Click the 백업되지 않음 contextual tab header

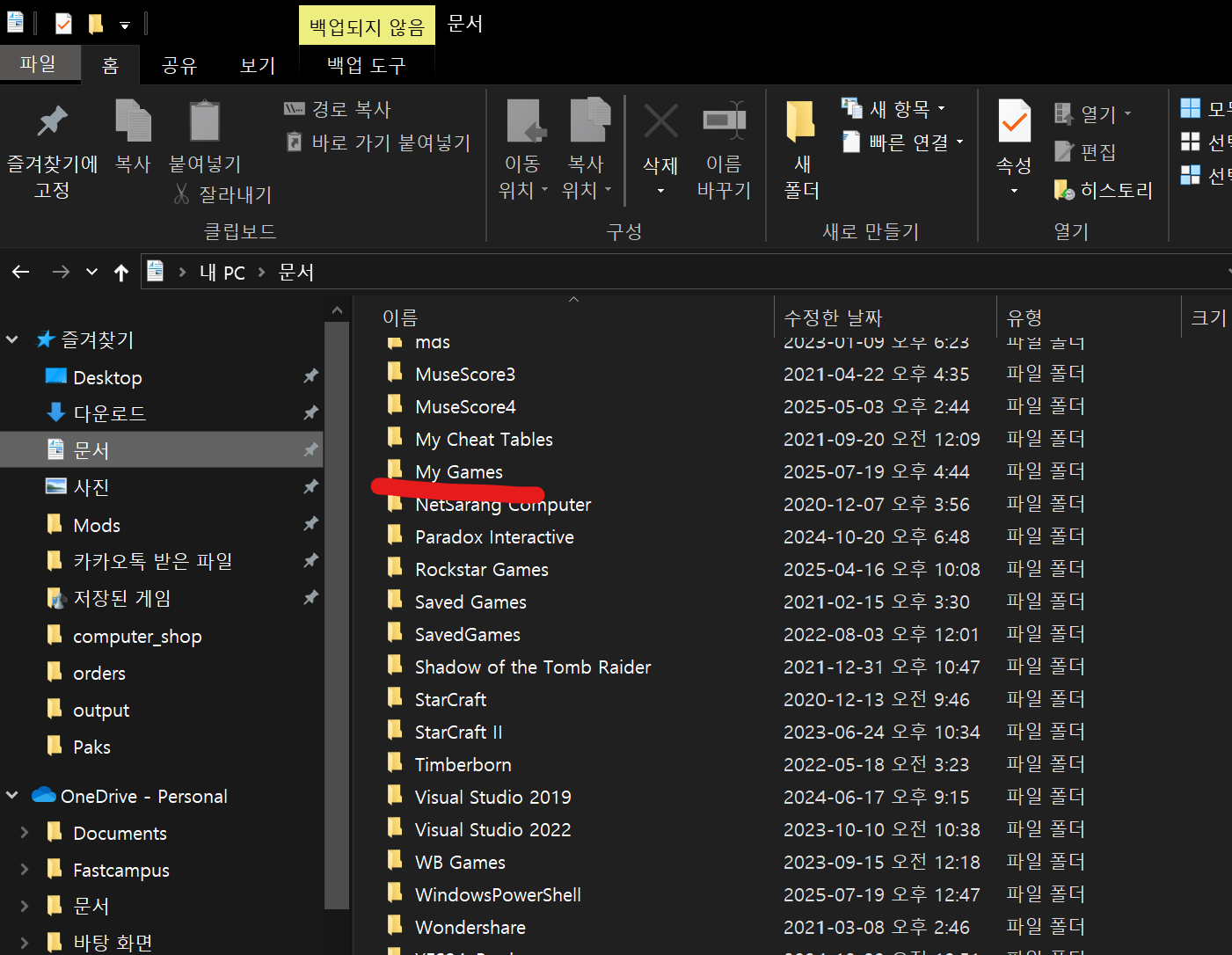[x=367, y=26]
